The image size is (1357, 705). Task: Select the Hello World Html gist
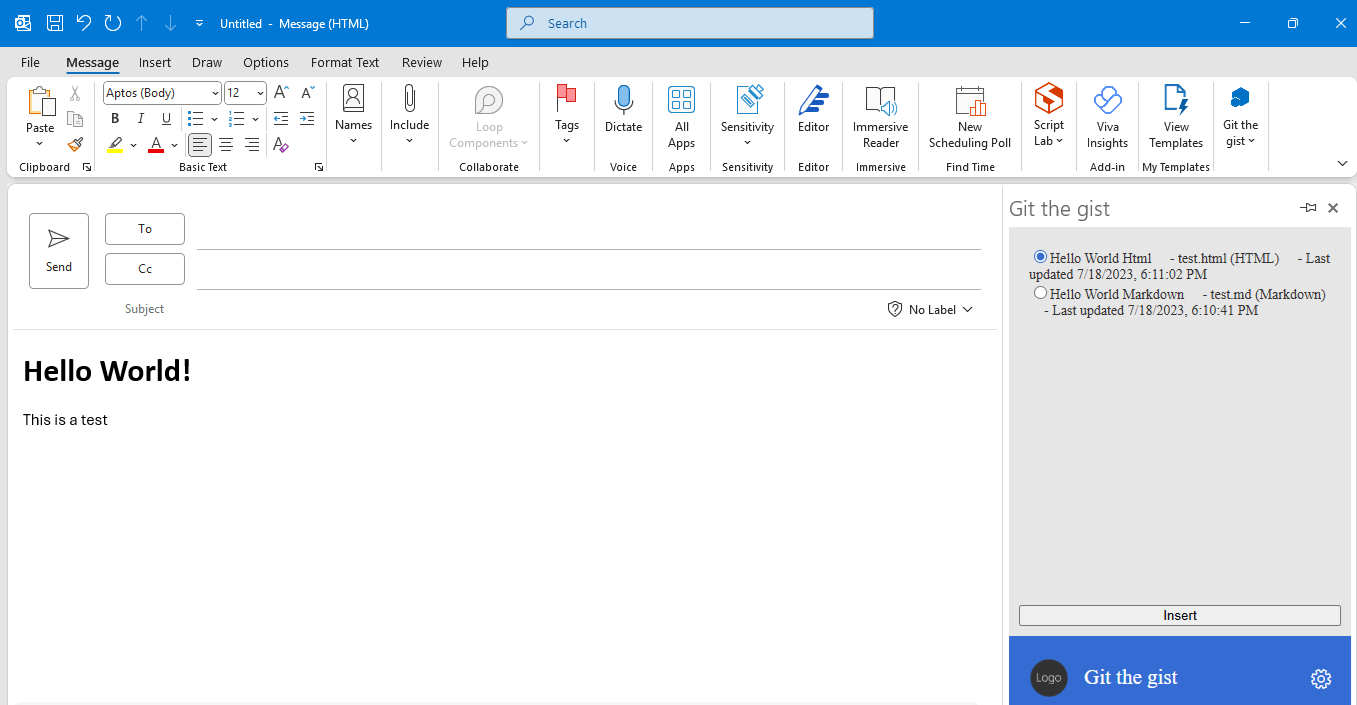pyautogui.click(x=1040, y=256)
